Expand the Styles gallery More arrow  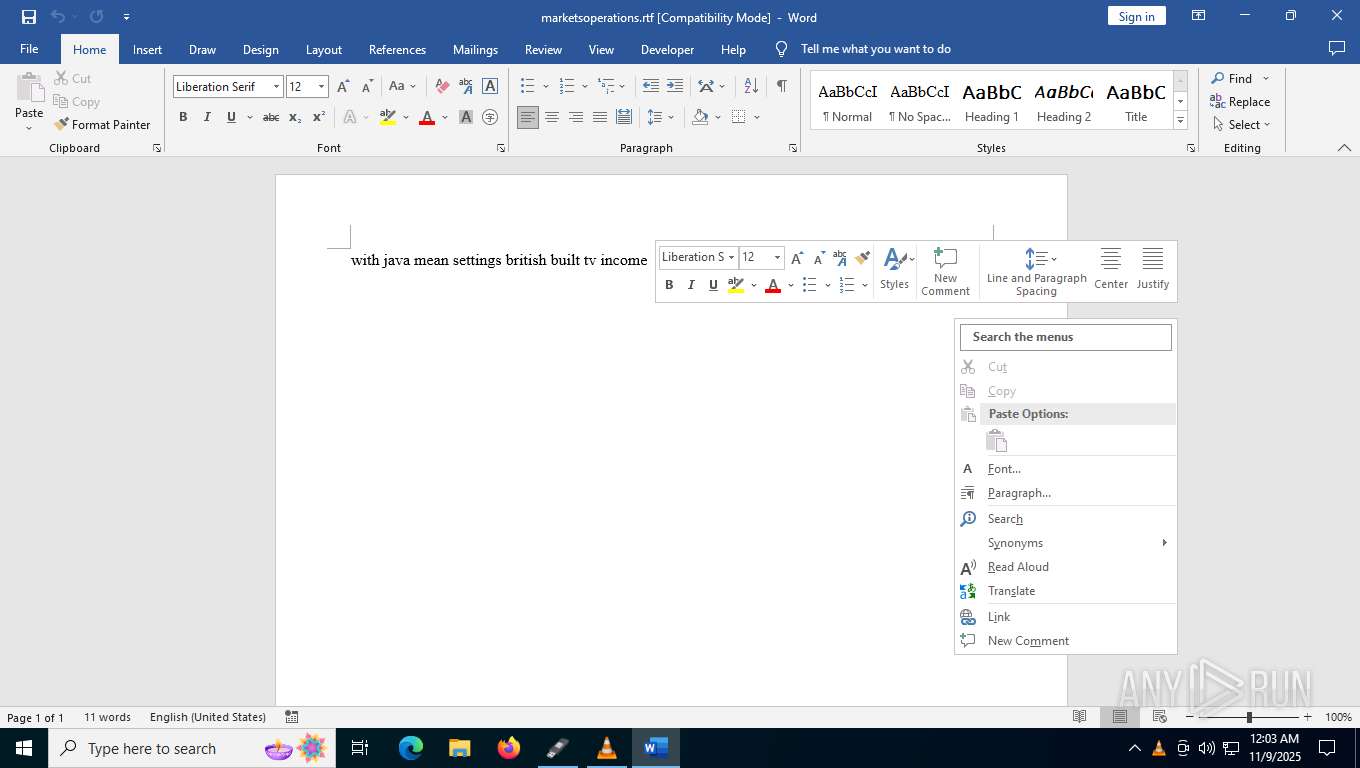(x=1180, y=120)
